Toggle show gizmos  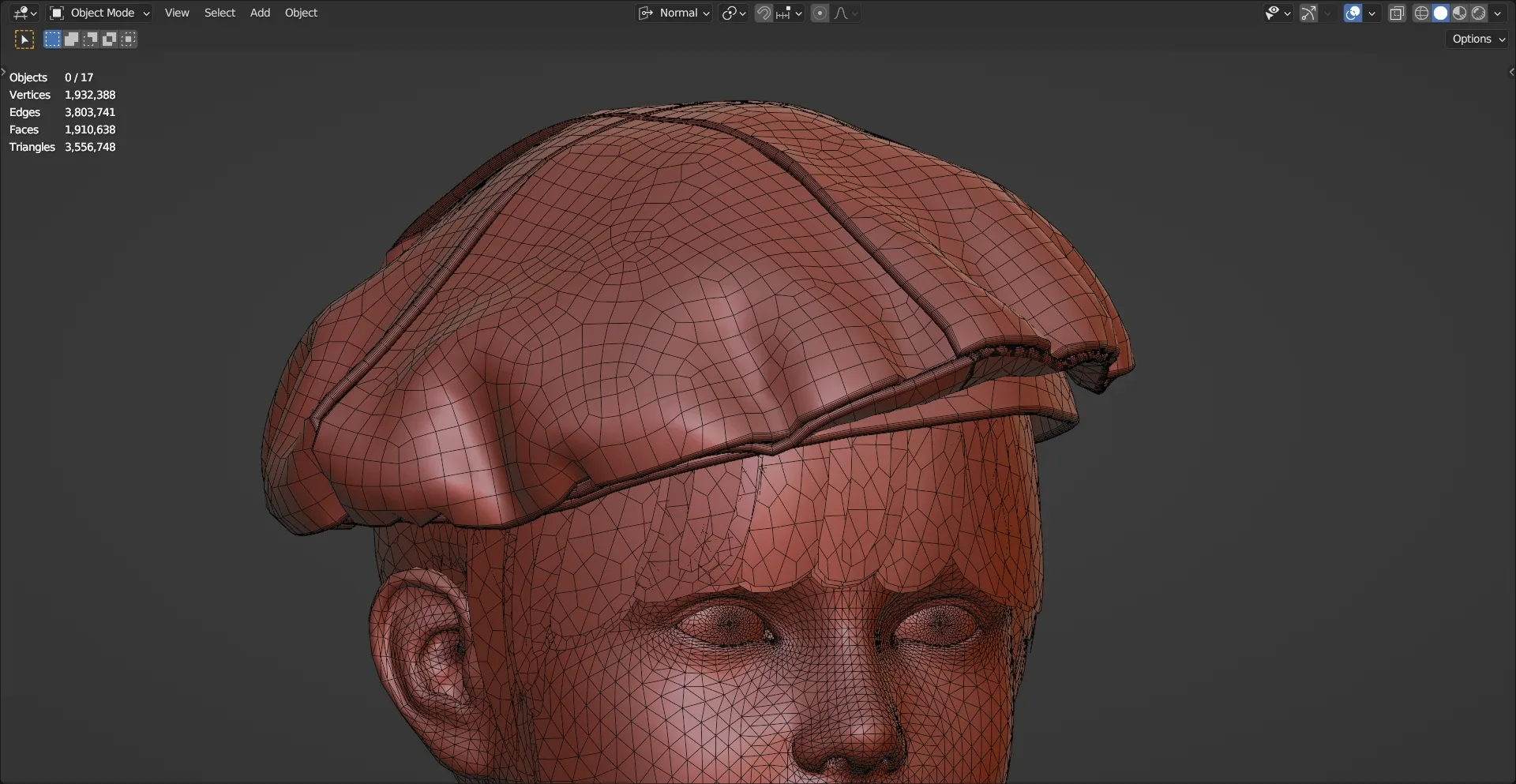1308,13
